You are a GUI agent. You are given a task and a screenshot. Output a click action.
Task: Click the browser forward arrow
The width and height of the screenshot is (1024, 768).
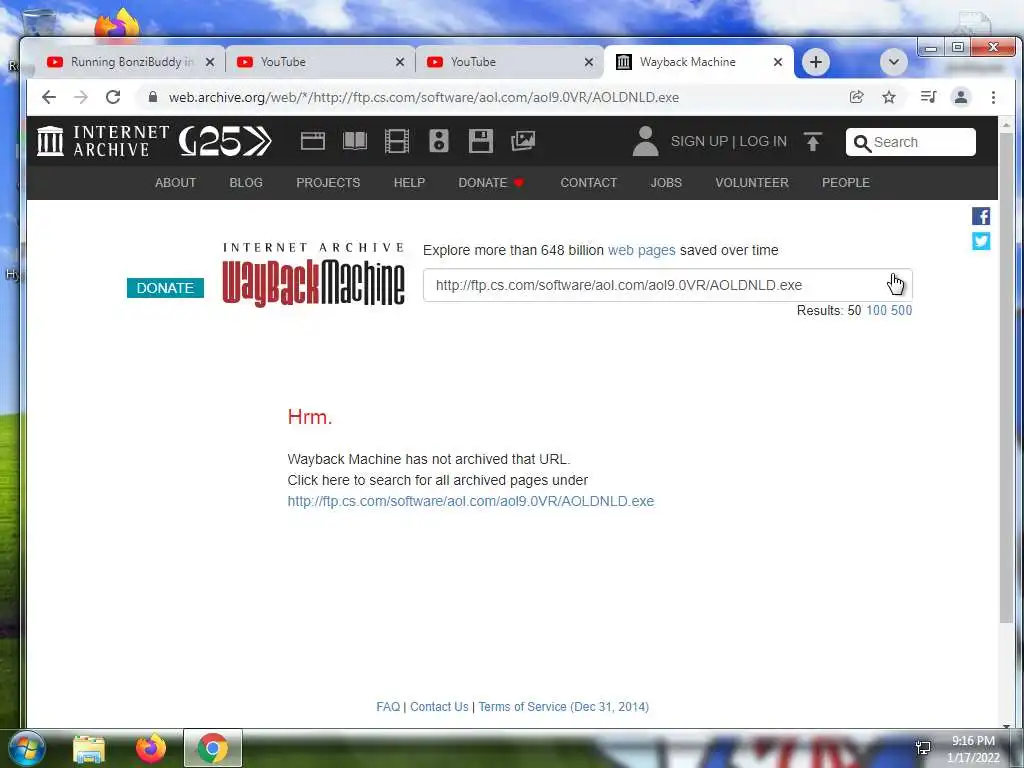click(80, 97)
